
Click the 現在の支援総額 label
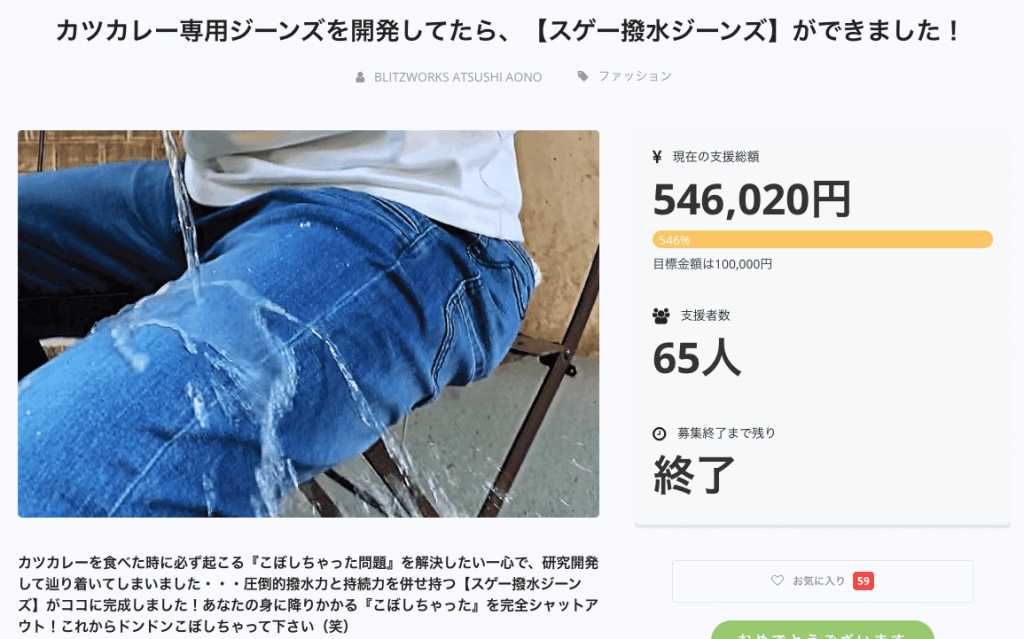point(716,157)
